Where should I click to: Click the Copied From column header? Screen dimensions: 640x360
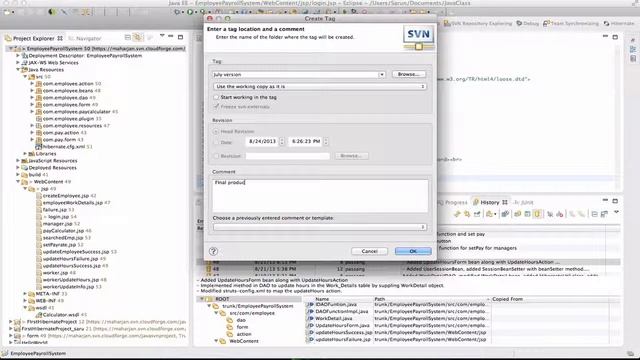(507, 299)
